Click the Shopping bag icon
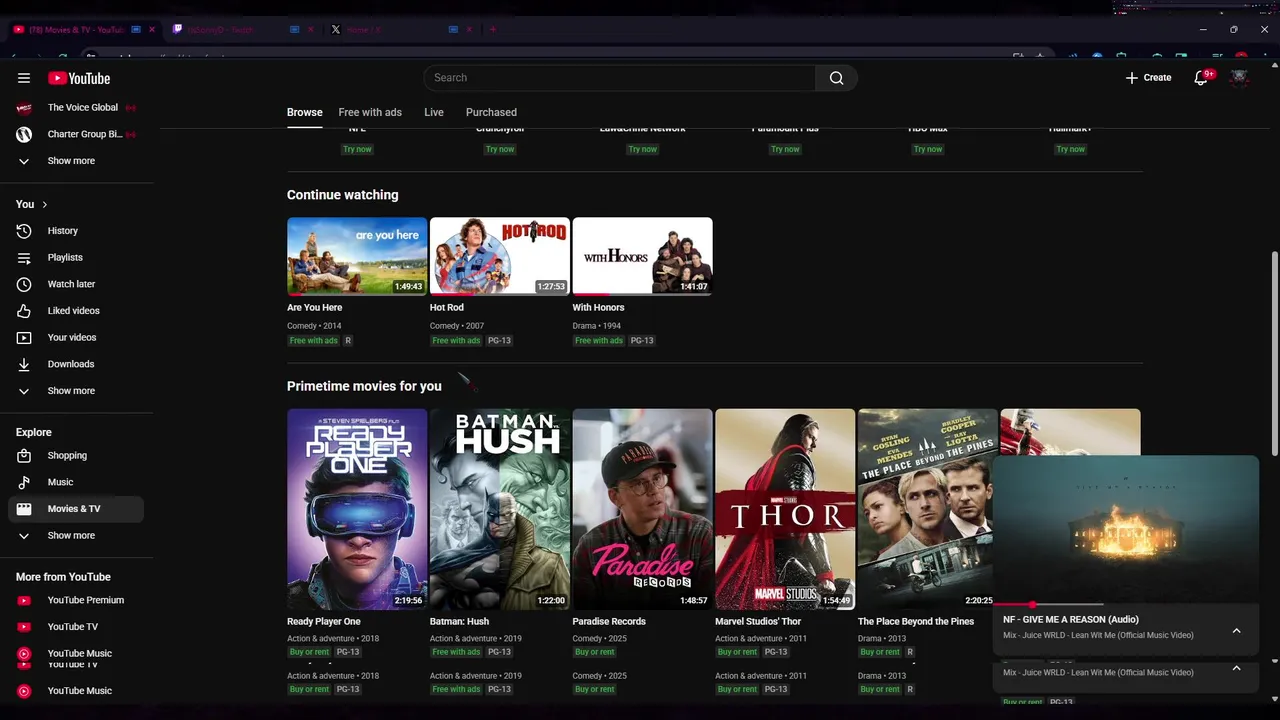This screenshot has height=720, width=1280. click(24, 456)
